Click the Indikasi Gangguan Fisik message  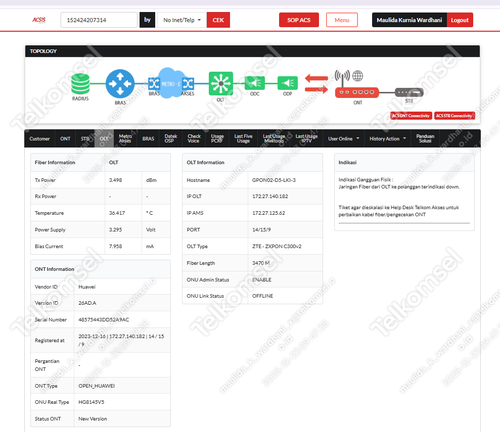(x=399, y=183)
